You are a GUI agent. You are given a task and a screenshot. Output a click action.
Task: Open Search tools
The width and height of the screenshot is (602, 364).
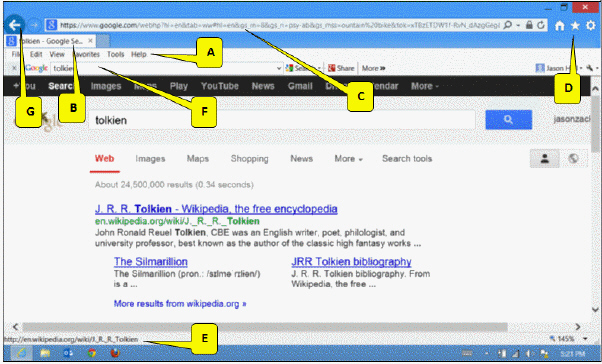coord(407,159)
